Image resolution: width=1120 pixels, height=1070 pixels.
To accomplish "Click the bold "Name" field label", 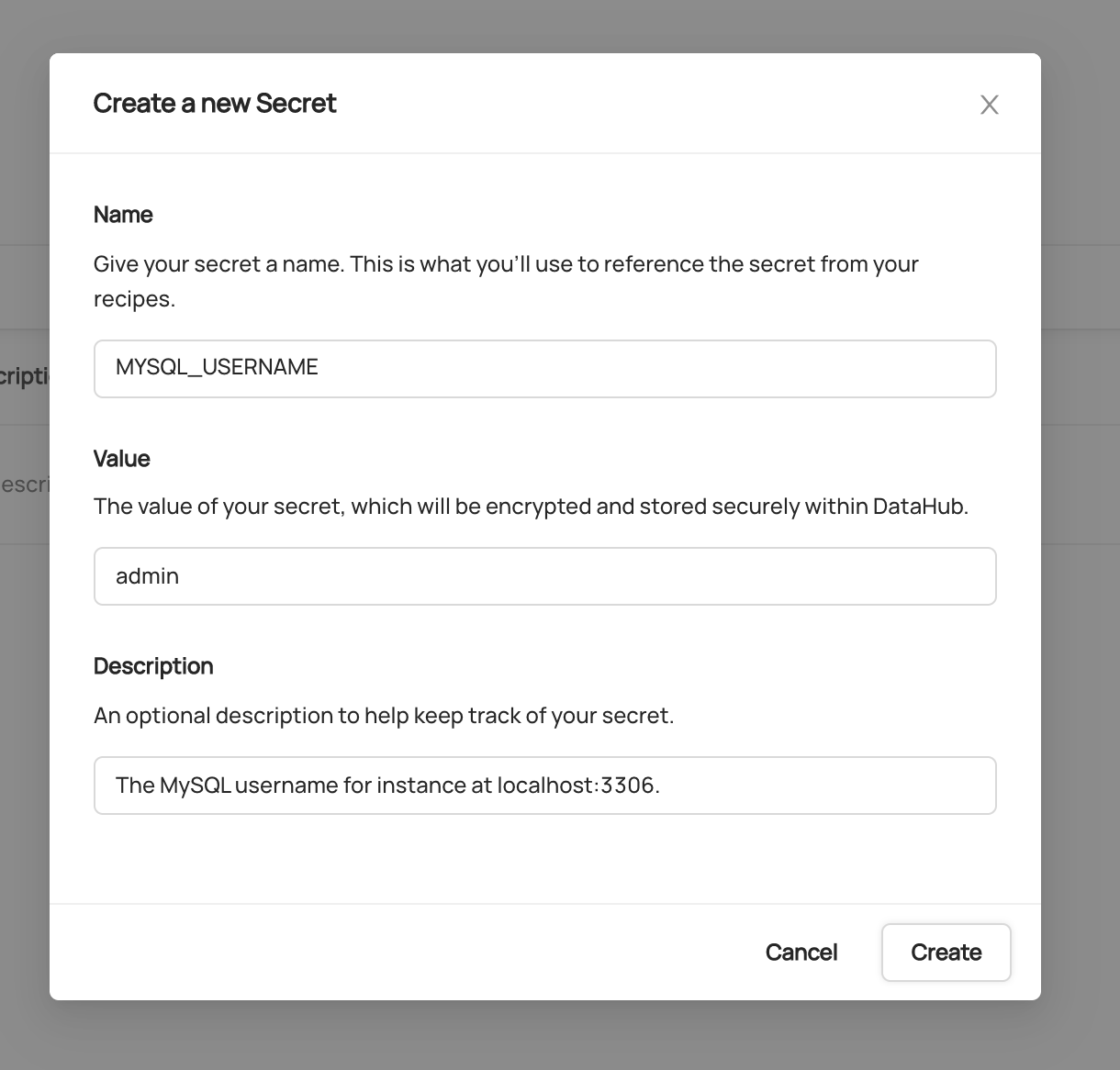I will (123, 215).
